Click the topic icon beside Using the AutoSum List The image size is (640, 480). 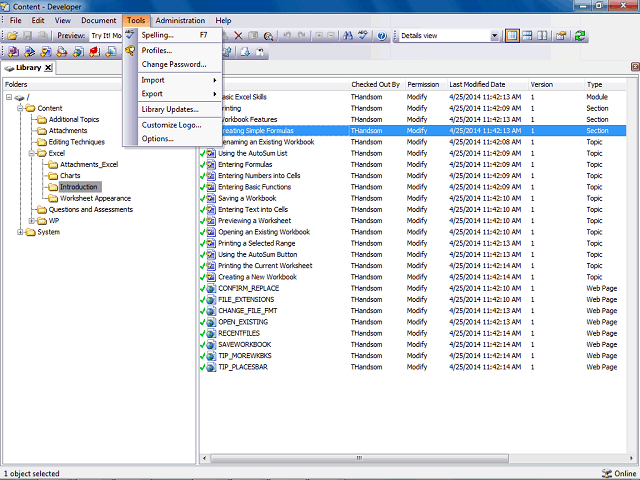coord(211,153)
